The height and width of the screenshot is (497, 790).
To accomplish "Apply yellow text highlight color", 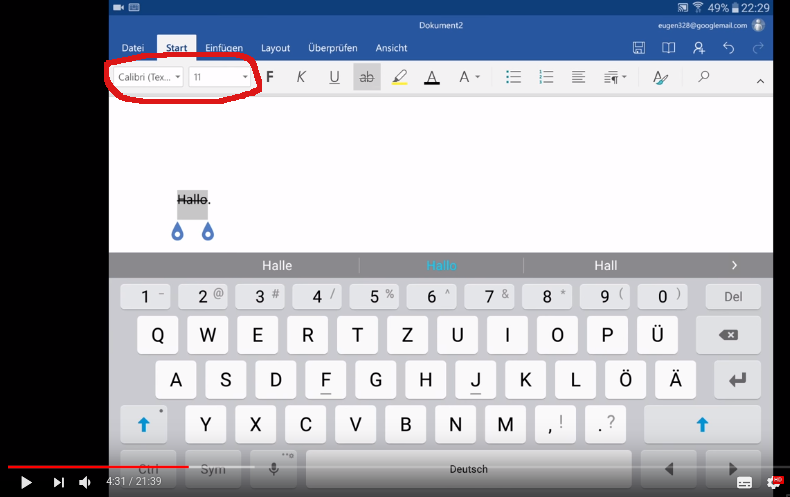I will point(399,77).
